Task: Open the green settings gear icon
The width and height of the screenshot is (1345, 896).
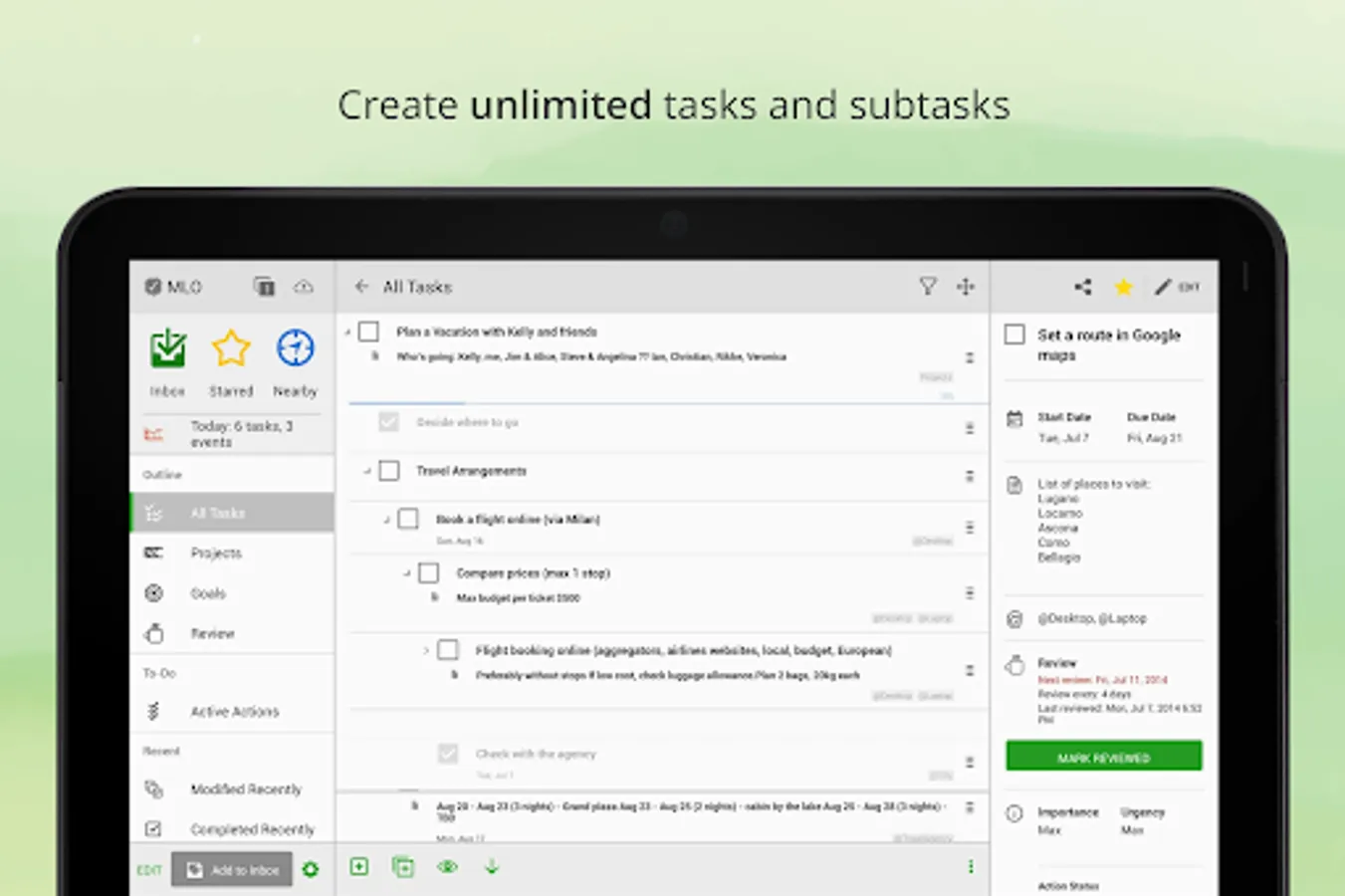Action: click(x=311, y=870)
